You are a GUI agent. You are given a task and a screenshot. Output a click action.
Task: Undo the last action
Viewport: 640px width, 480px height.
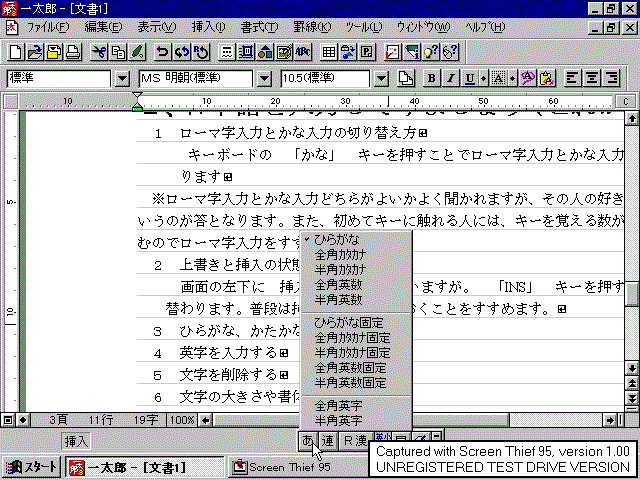162,52
